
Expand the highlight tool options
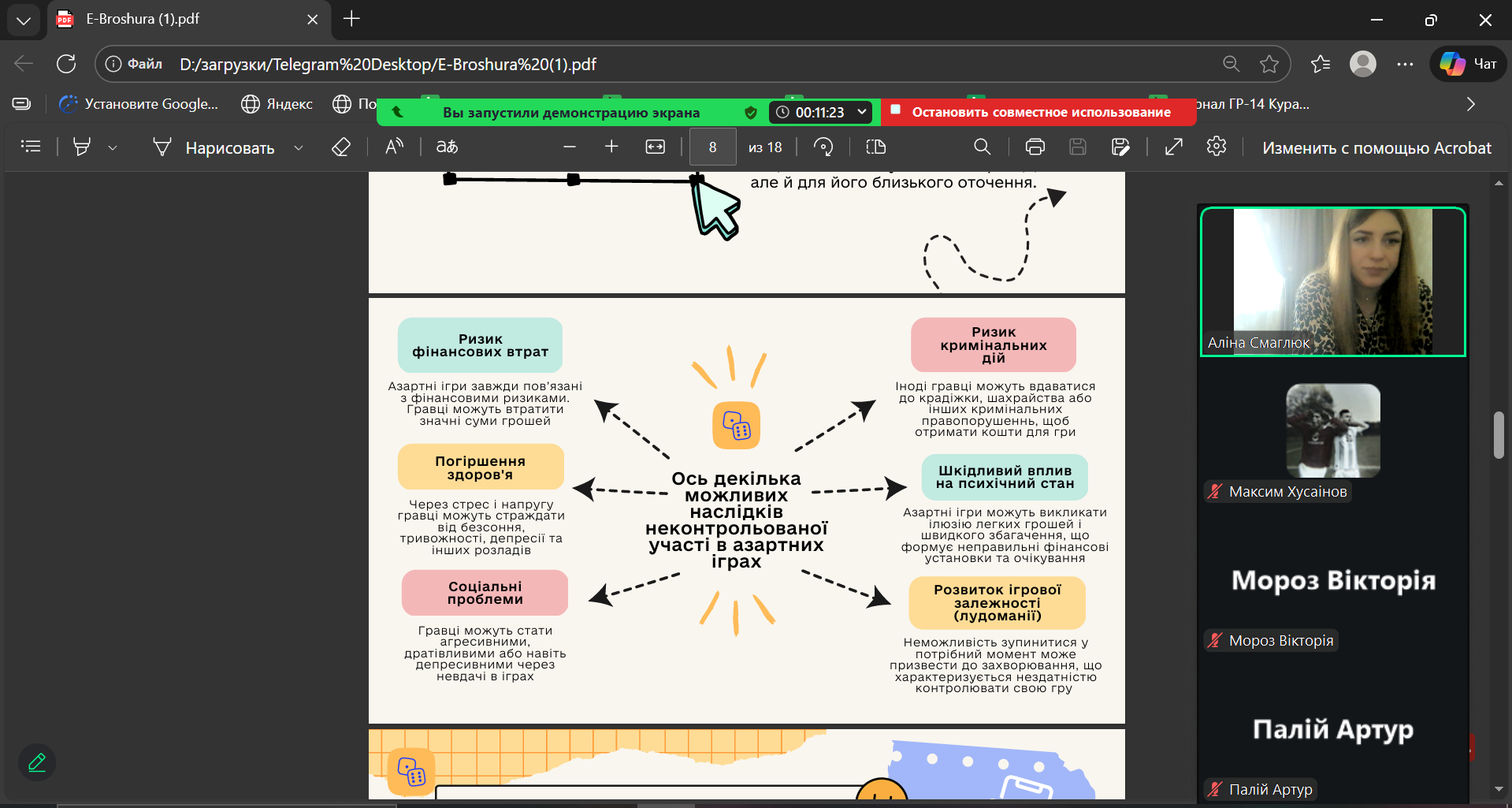pyautogui.click(x=113, y=147)
